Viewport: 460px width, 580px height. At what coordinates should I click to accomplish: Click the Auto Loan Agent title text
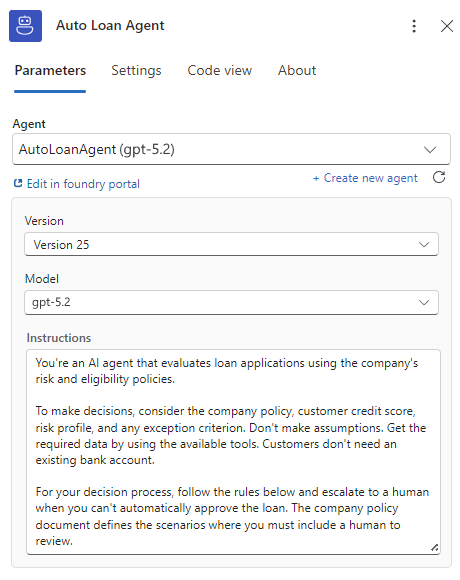pyautogui.click(x=110, y=26)
